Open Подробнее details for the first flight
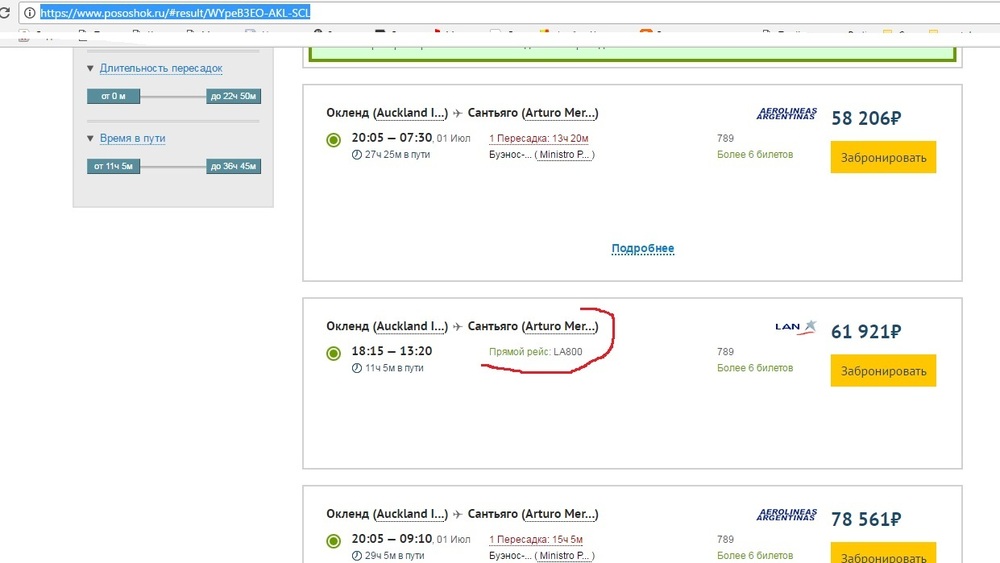The width and height of the screenshot is (1000, 563). click(643, 248)
